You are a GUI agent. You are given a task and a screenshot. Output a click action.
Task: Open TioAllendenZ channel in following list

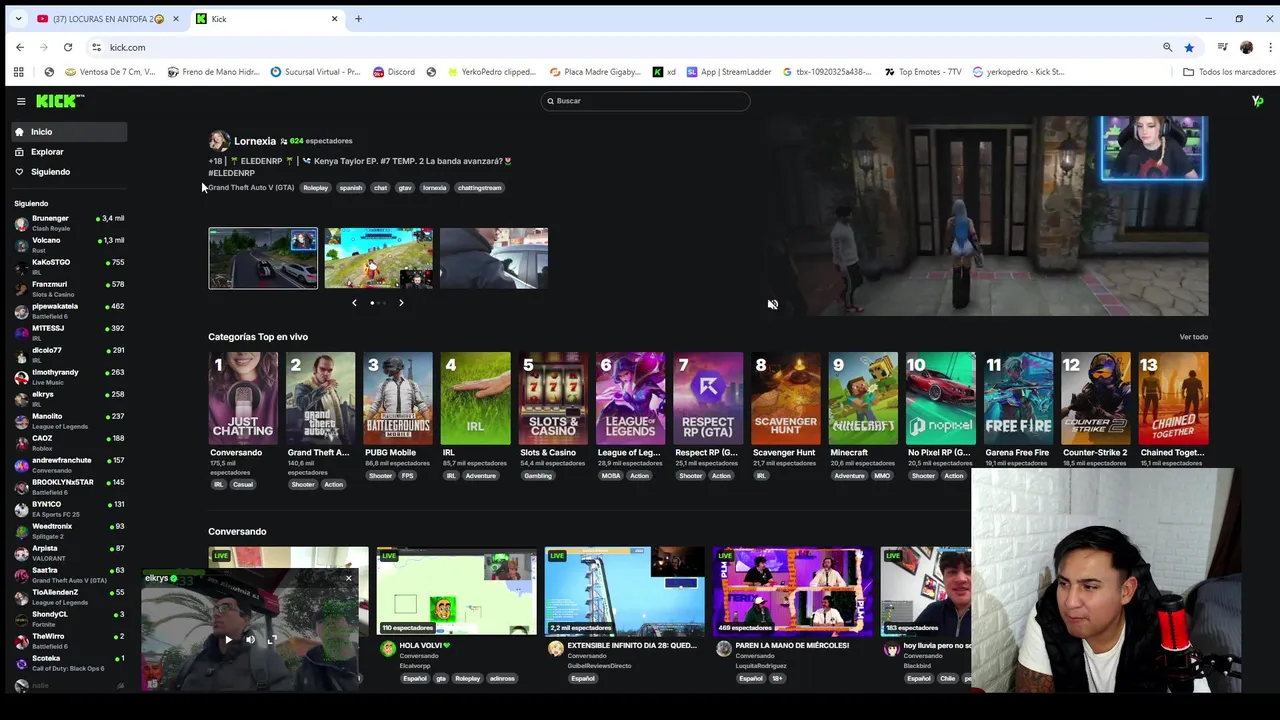coord(69,597)
